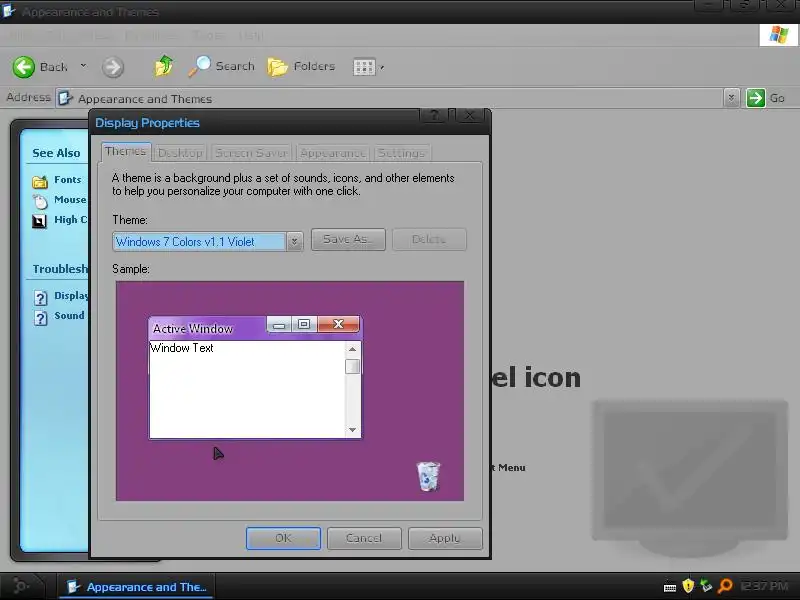Expand the address bar dropdown
Screen dimensions: 800x600
click(731, 97)
